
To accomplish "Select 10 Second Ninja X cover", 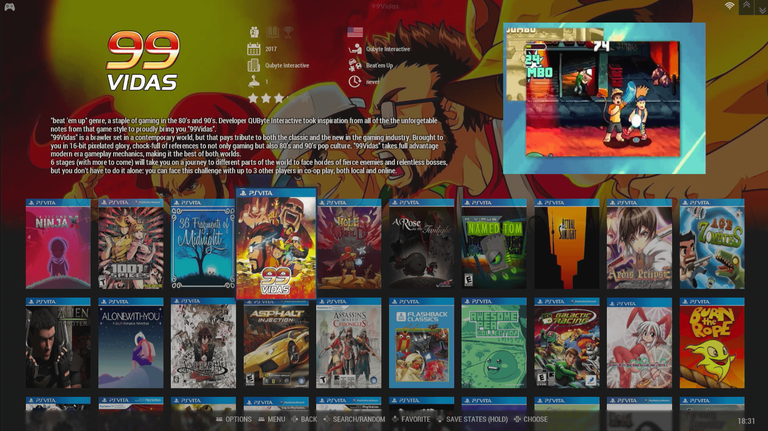I will click(58, 243).
